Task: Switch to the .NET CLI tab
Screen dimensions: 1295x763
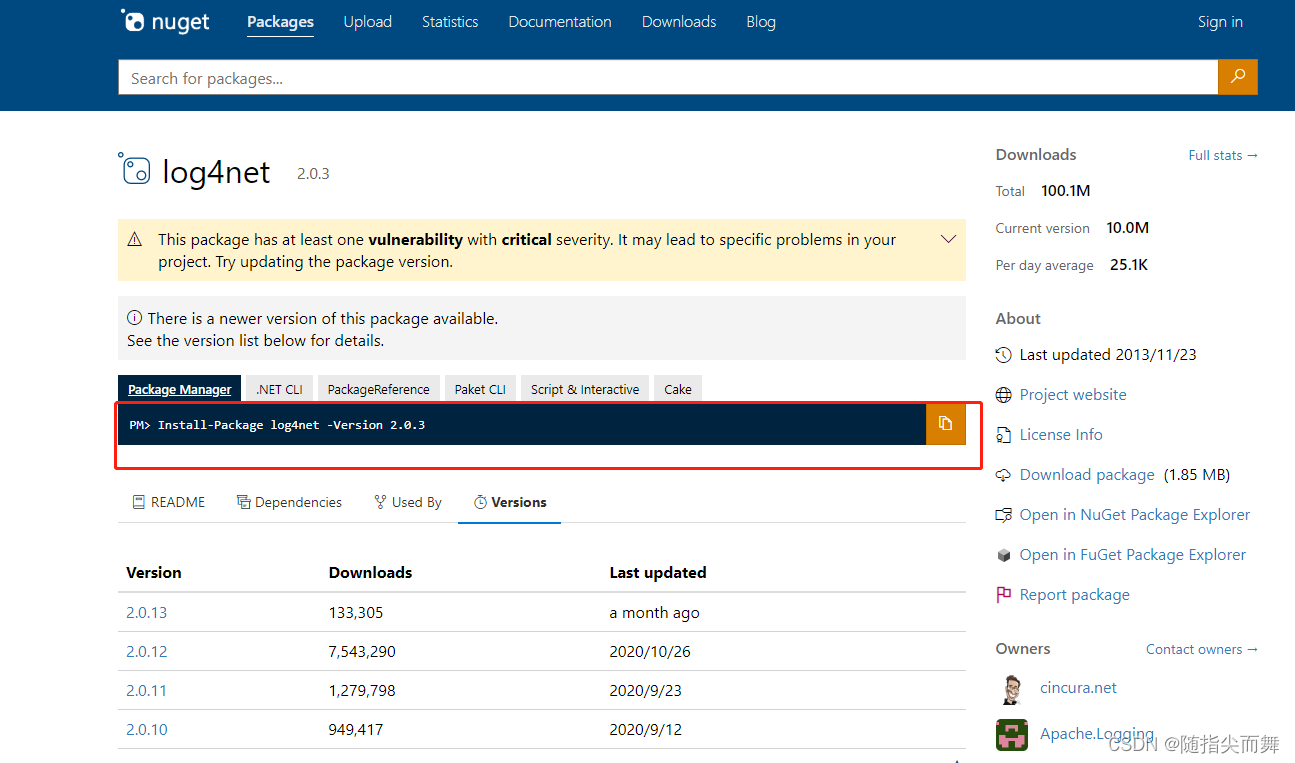Action: [280, 389]
